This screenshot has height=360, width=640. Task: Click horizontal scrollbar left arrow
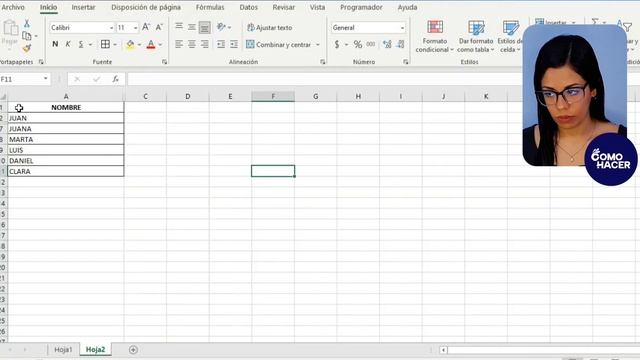(443, 350)
